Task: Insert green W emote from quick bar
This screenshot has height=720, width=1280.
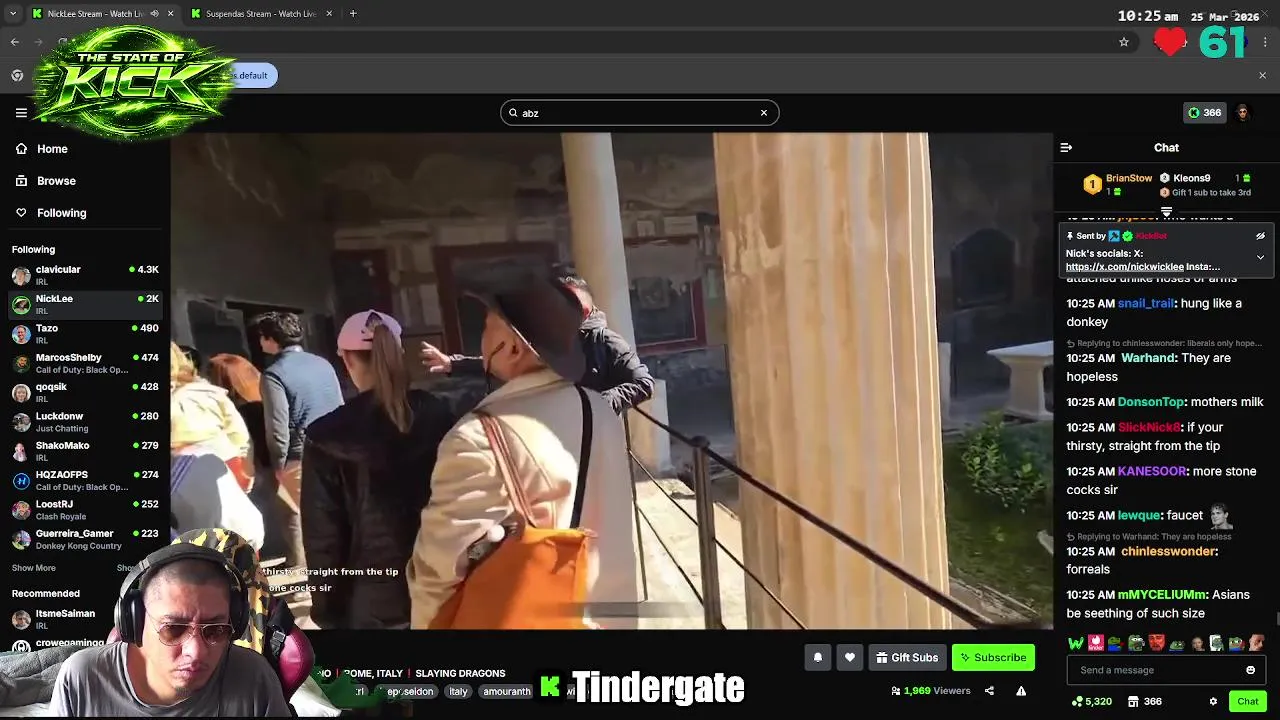Action: tap(1076, 643)
